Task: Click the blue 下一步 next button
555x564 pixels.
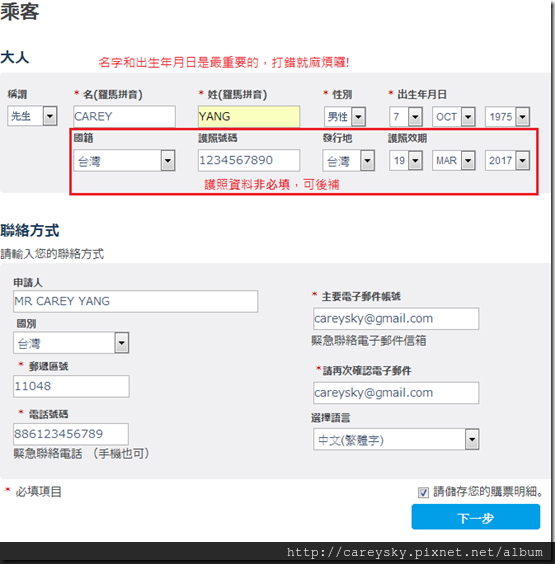Action: 476,517
